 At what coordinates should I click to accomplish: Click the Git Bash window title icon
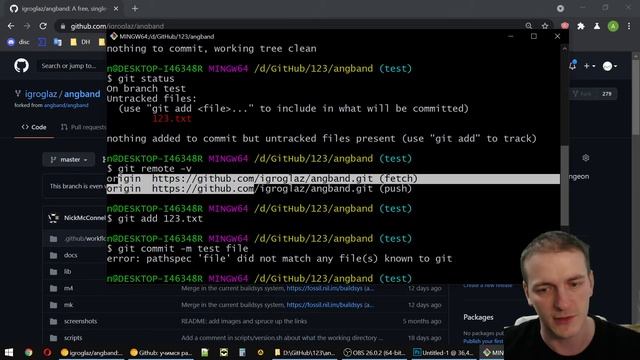point(114,36)
